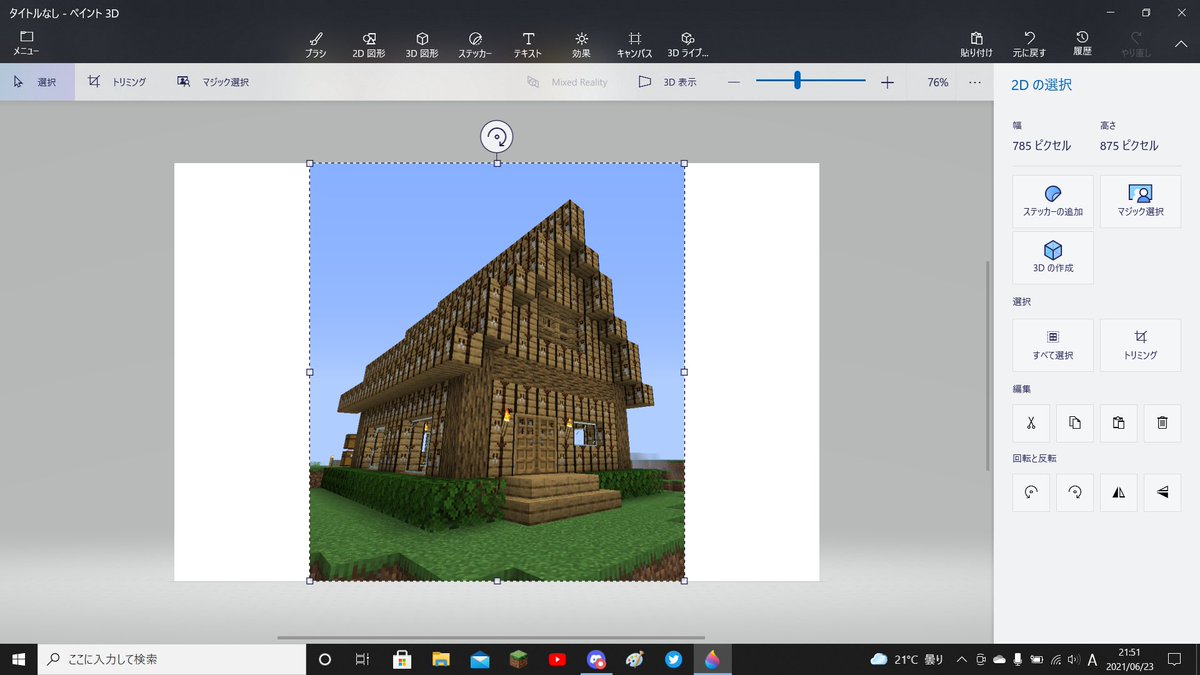Click ステッカーの追加 make sticker button
Viewport: 1200px width, 675px height.
(1053, 202)
